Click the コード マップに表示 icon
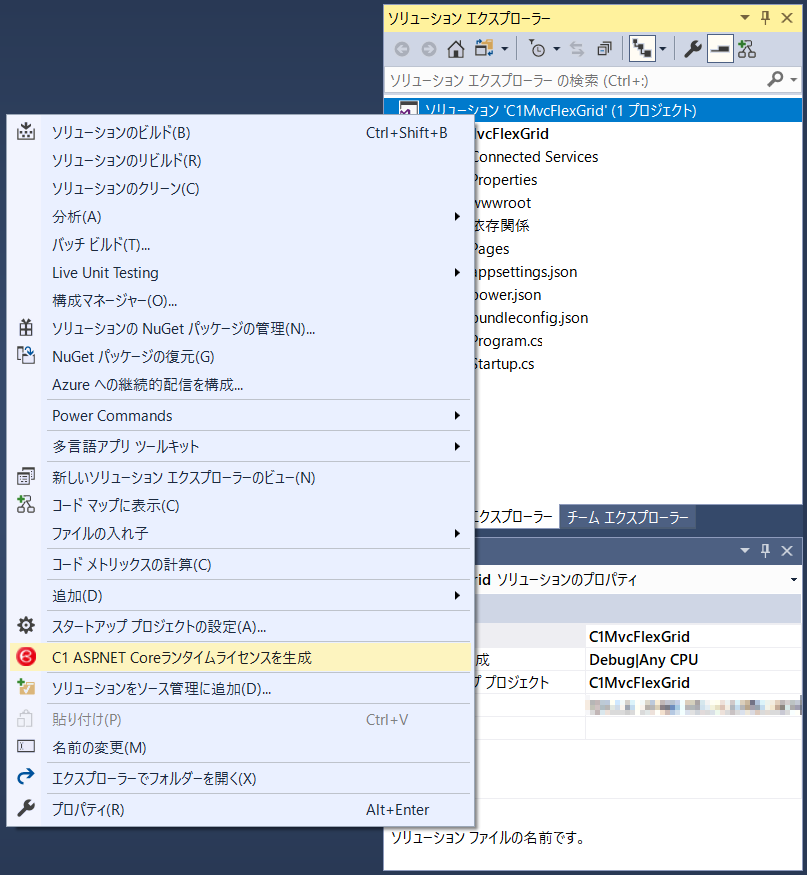This screenshot has height=875, width=807. tap(26, 505)
